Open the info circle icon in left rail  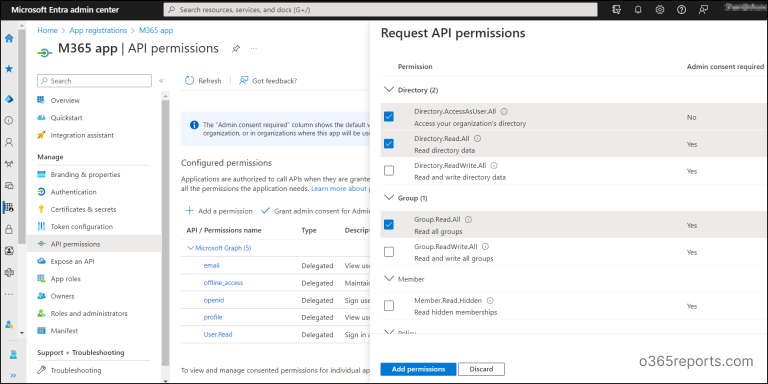[9, 120]
